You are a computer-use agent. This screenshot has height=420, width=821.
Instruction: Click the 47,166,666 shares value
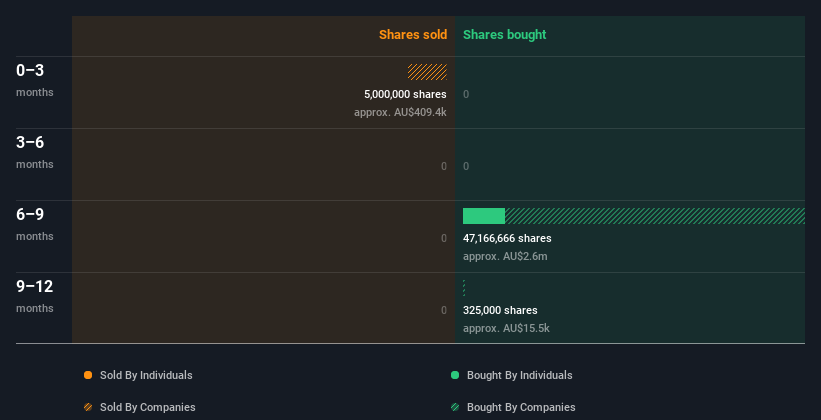(507, 238)
